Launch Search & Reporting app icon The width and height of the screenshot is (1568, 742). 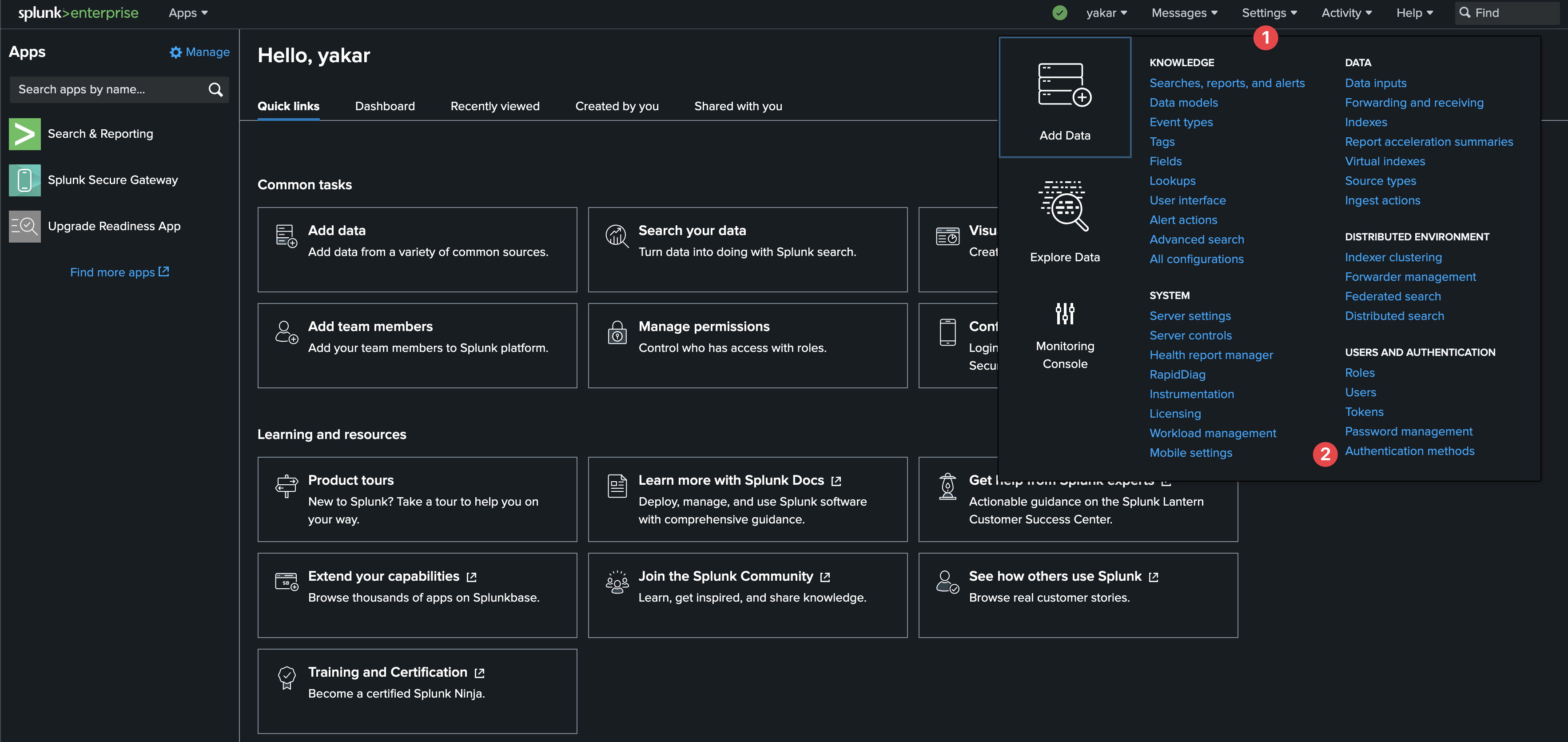pos(24,134)
